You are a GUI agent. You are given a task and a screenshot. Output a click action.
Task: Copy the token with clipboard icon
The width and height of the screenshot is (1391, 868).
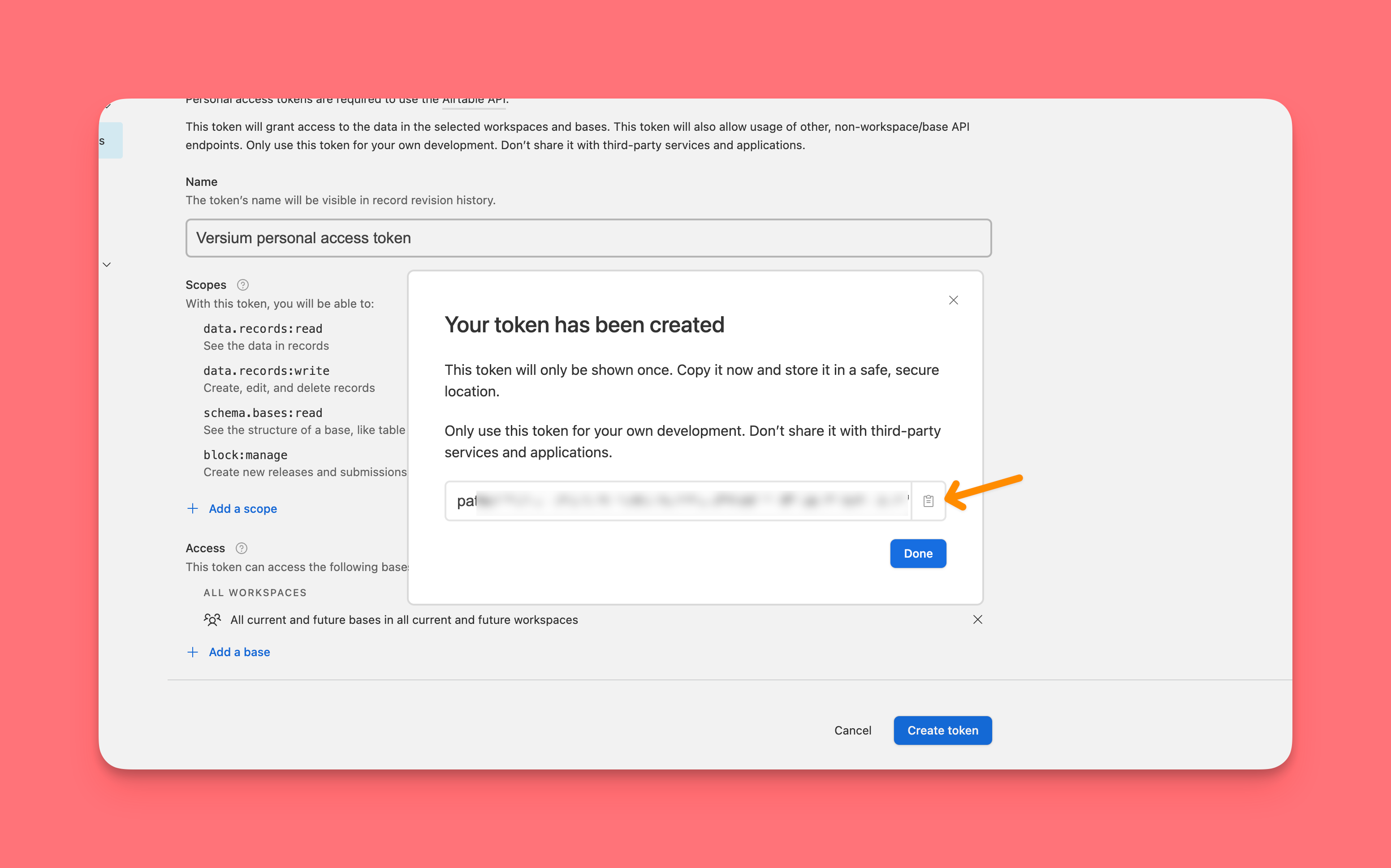(928, 501)
